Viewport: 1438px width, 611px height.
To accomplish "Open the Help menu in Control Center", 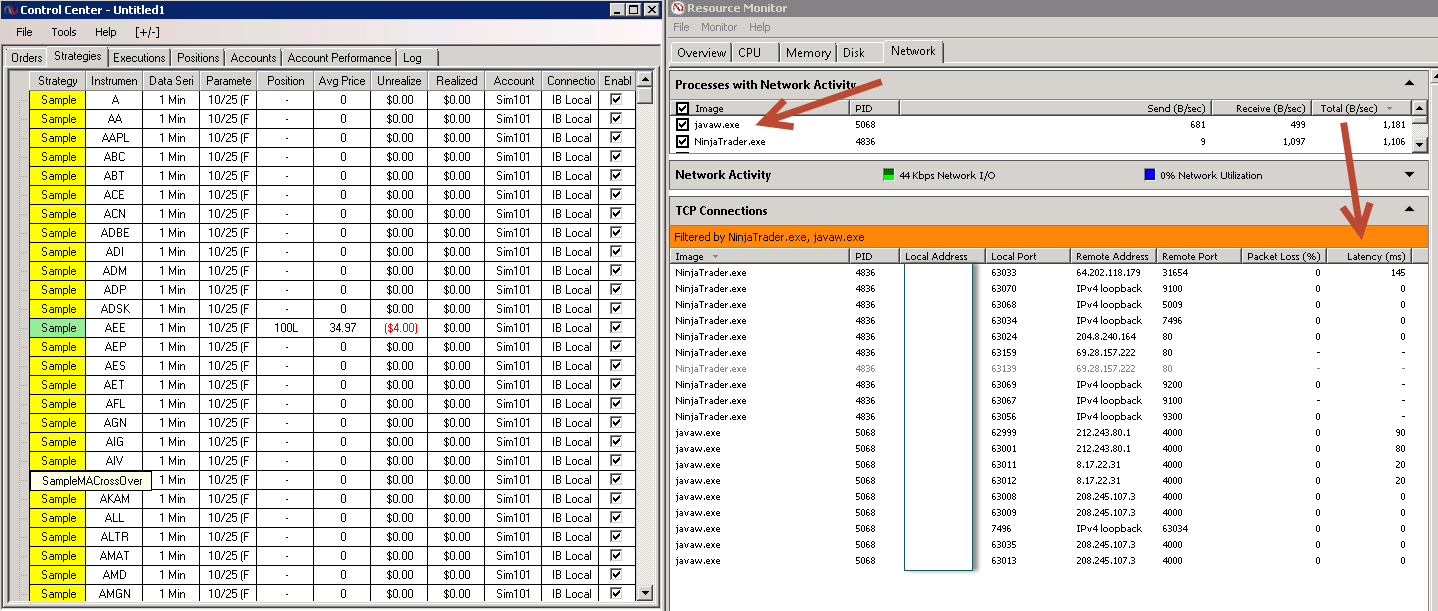I will (x=106, y=32).
